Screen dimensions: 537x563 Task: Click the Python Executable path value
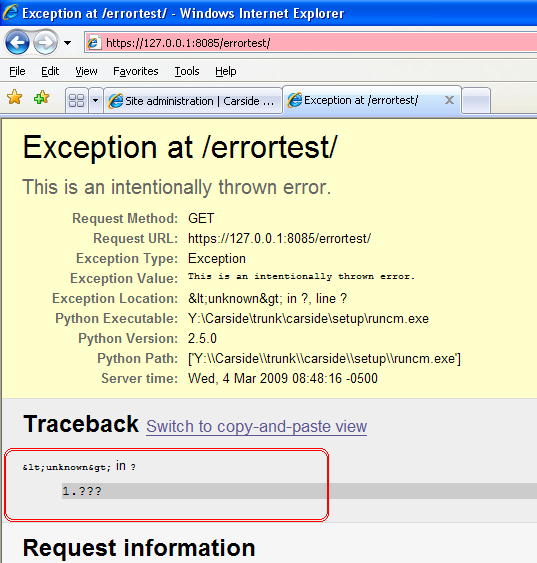[308, 318]
